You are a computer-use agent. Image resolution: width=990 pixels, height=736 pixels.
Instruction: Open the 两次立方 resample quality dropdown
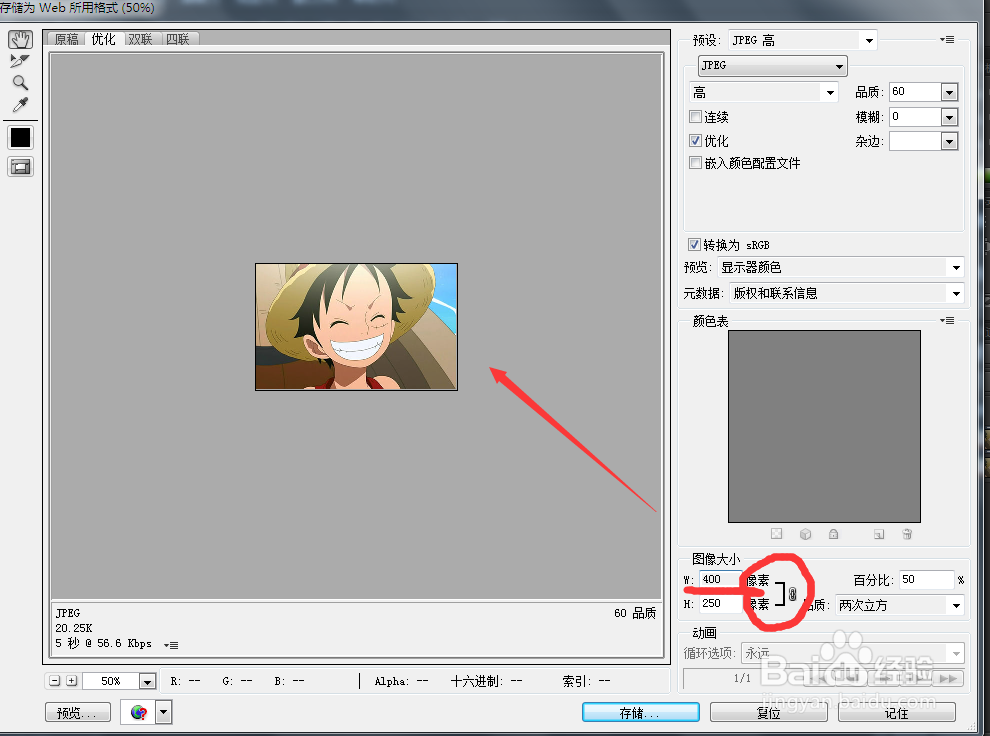[x=900, y=605]
